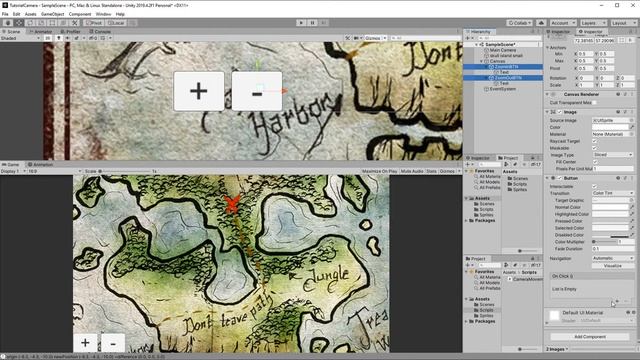Image resolution: width=640 pixels, height=360 pixels.
Task: Click the Visualize button
Action: [x=613, y=266]
